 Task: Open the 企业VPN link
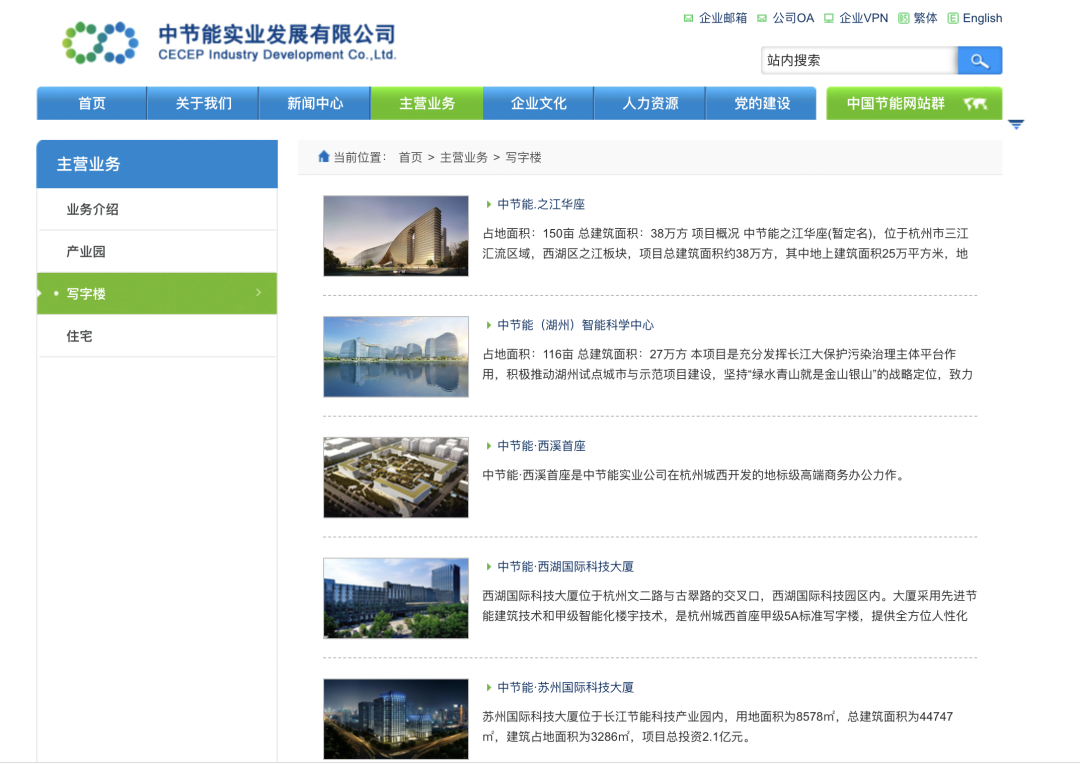pos(863,19)
